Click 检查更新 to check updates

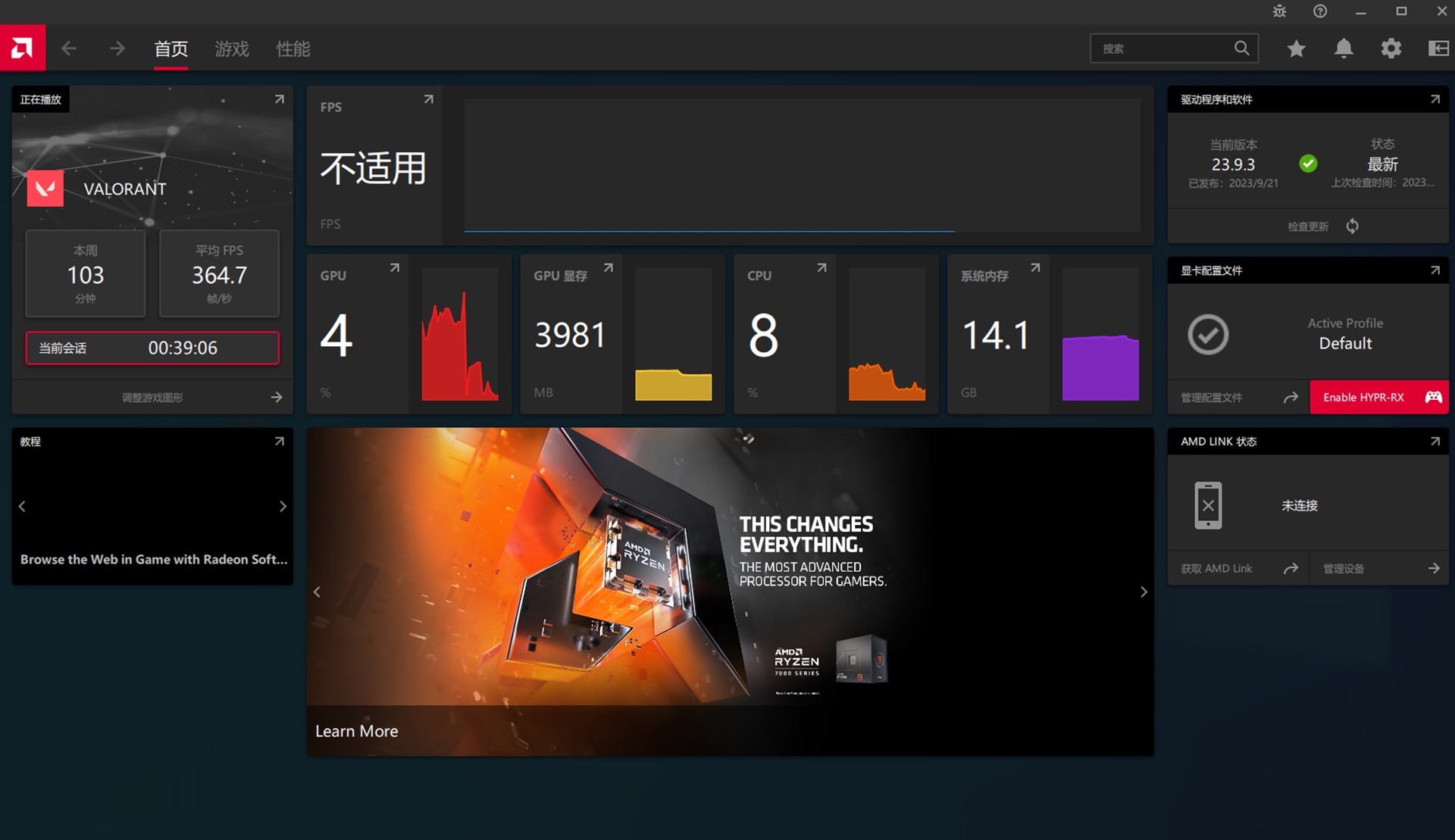tap(1308, 226)
